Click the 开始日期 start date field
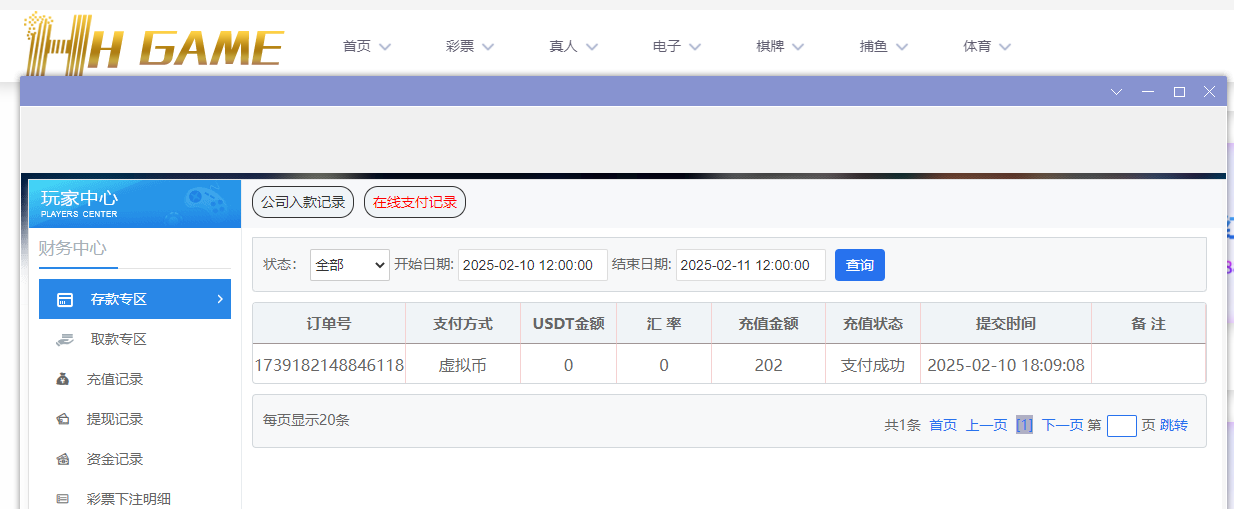 point(533,265)
